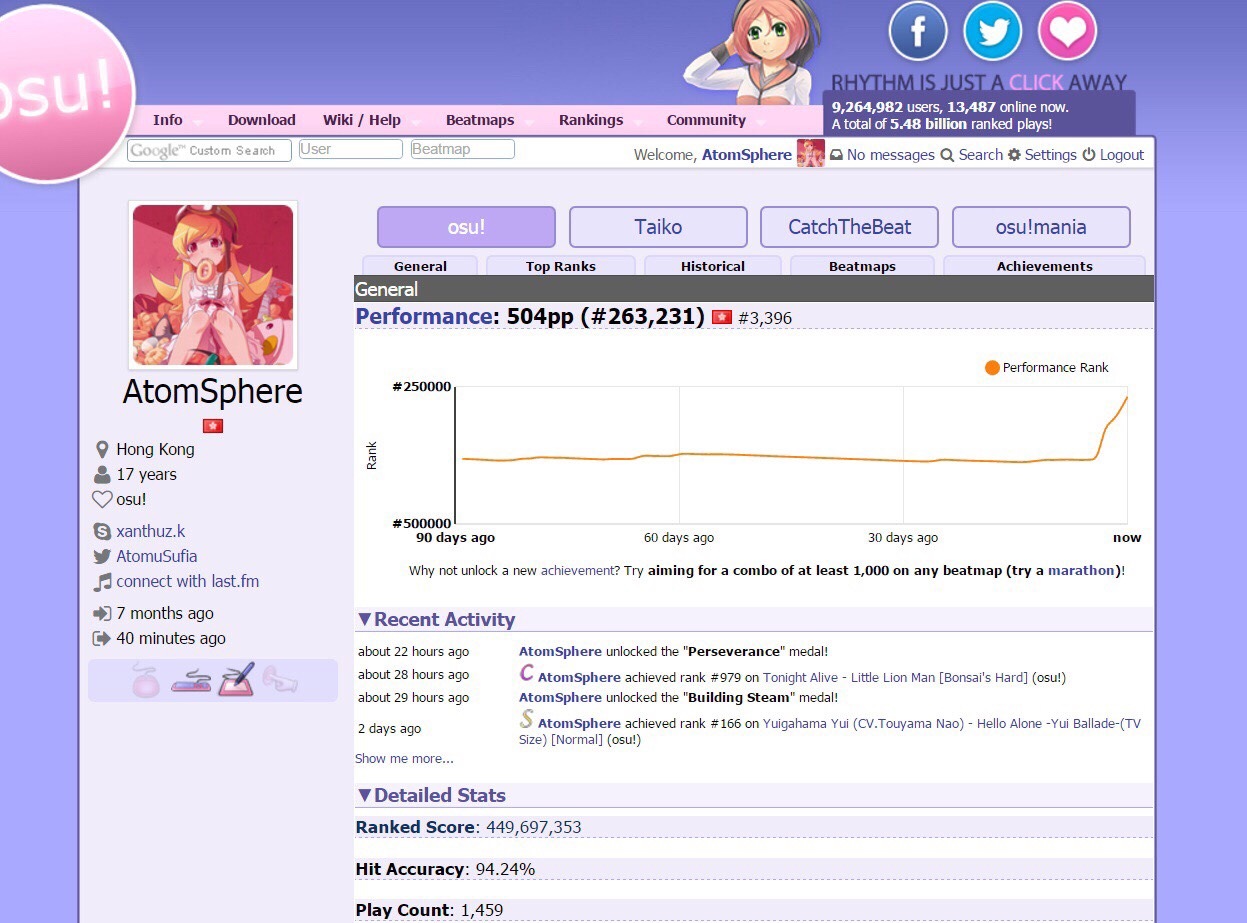Click the small avatar beside Welcome, AtomSphere
Image resolution: width=1247 pixels, height=923 pixels.
811,154
